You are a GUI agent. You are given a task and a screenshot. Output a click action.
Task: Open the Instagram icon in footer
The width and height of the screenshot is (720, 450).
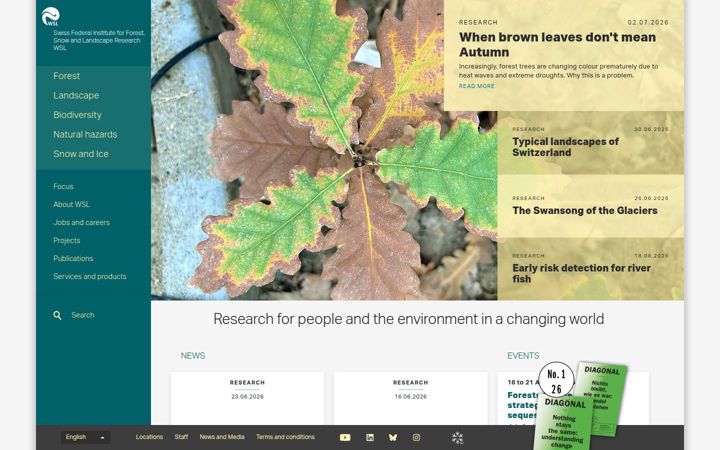[x=416, y=438]
